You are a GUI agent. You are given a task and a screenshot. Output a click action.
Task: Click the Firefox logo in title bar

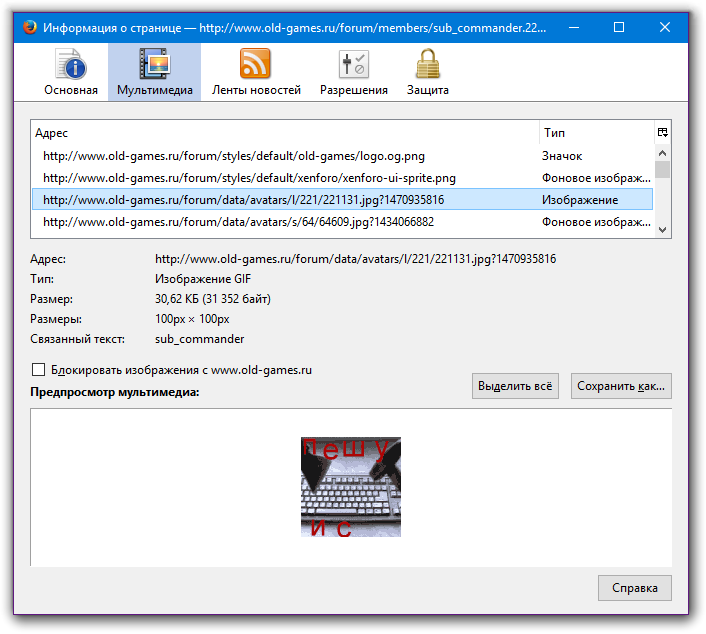(x=30, y=27)
